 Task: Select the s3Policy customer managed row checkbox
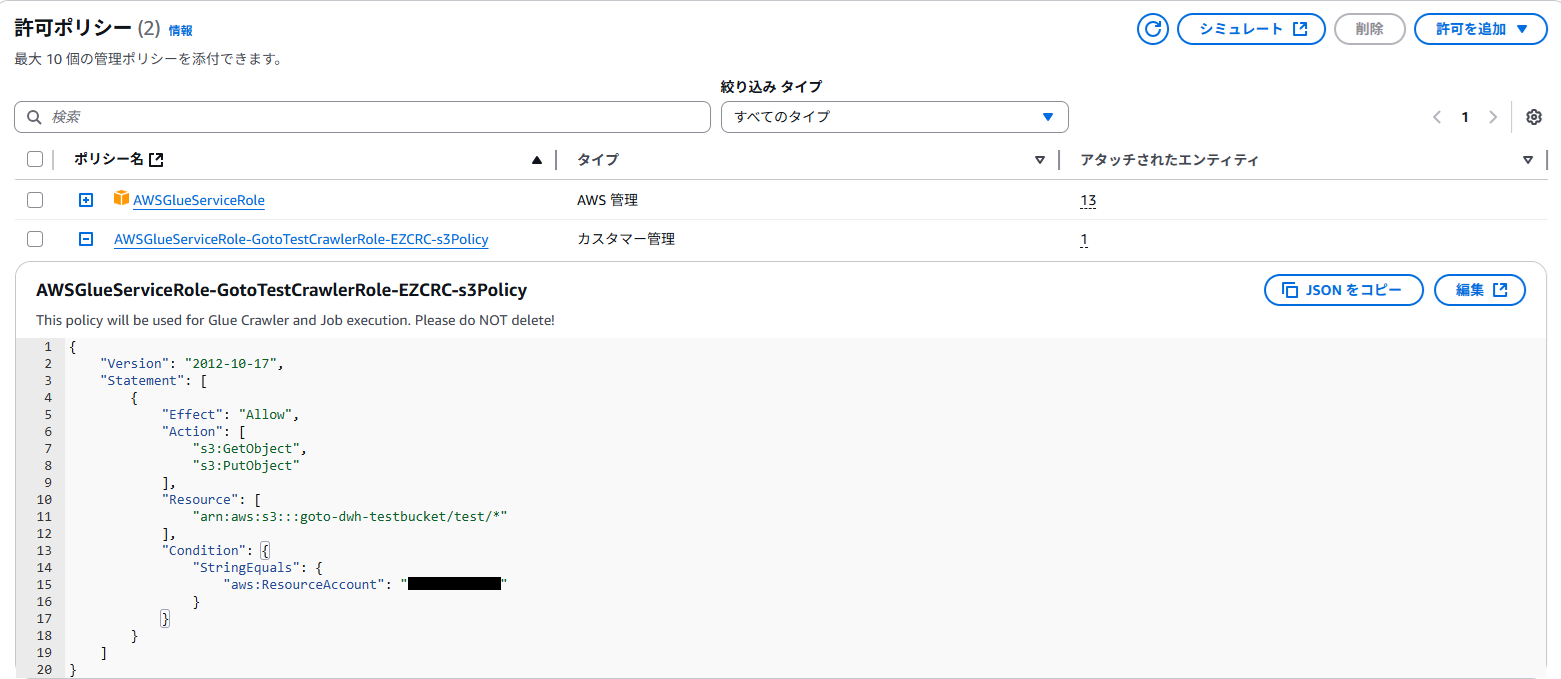[35, 239]
